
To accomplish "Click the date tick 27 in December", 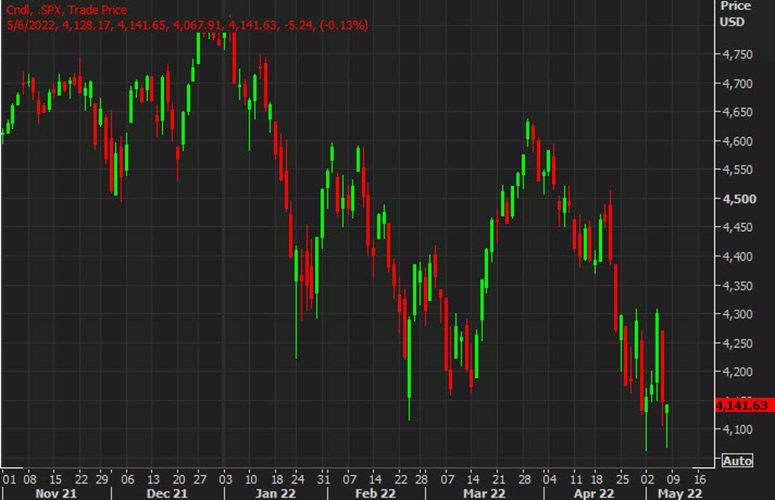I will 200,479.
